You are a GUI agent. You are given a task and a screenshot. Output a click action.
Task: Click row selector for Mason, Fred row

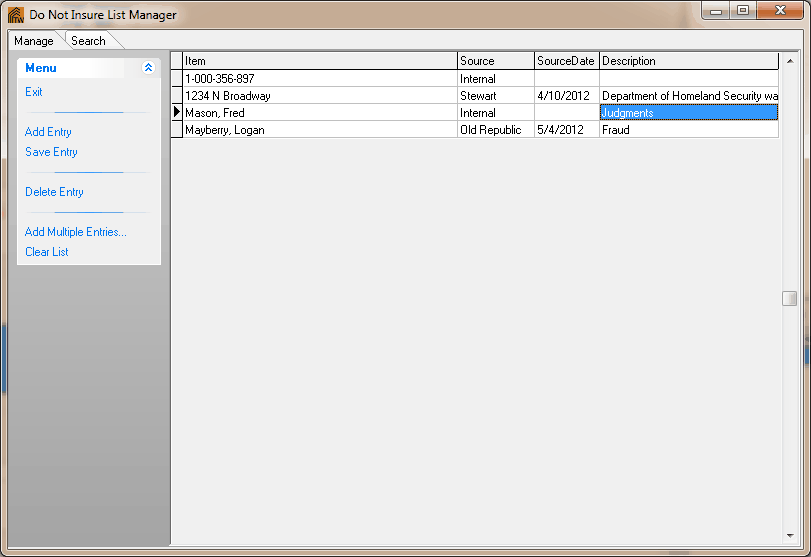pos(177,113)
